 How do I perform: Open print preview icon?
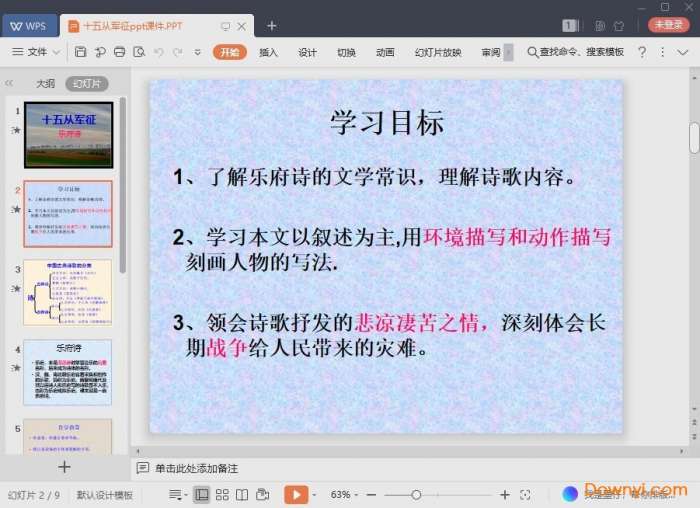click(x=139, y=52)
